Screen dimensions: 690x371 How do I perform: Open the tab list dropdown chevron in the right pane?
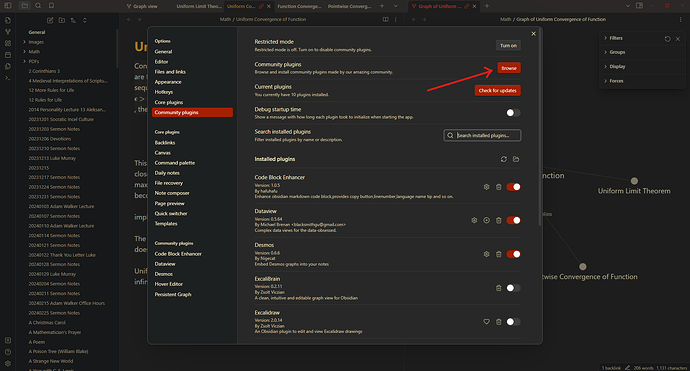coord(628,6)
